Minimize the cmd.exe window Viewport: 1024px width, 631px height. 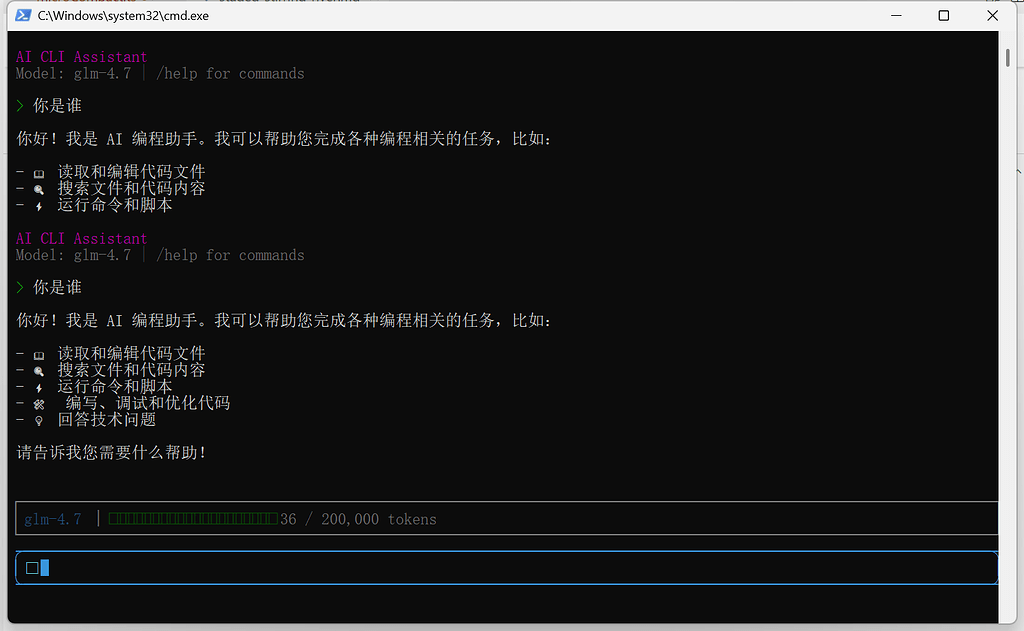pos(896,15)
